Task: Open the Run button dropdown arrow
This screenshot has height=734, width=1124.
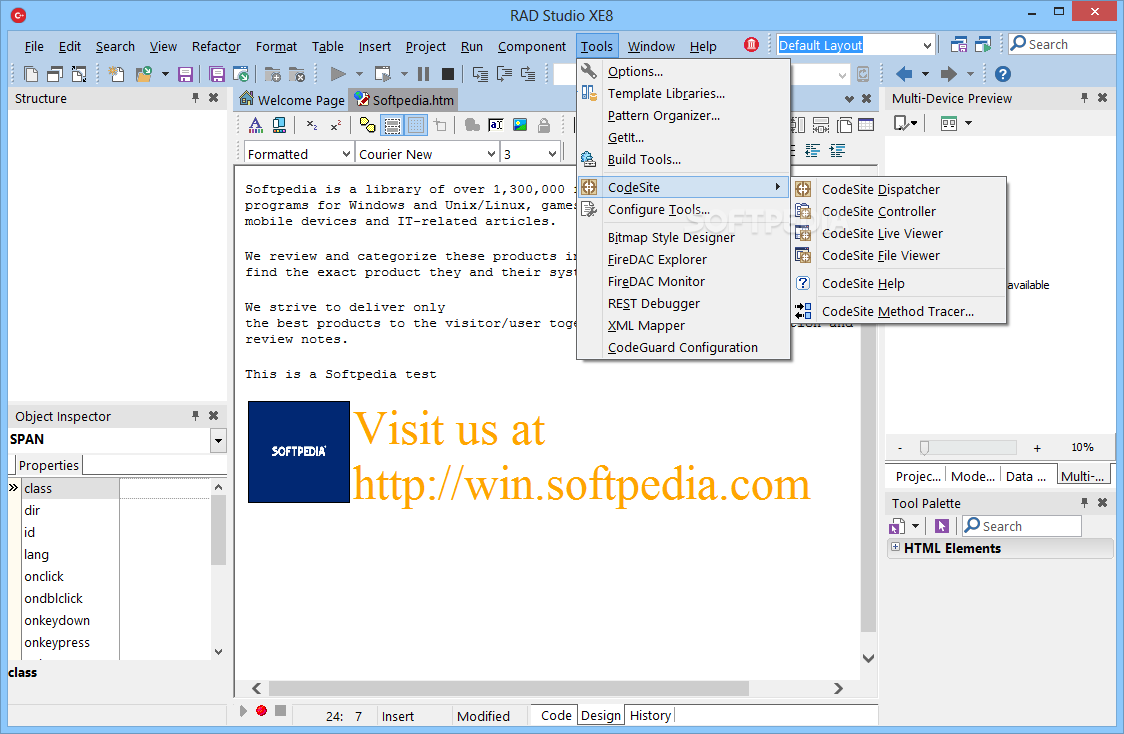Action: coord(359,74)
